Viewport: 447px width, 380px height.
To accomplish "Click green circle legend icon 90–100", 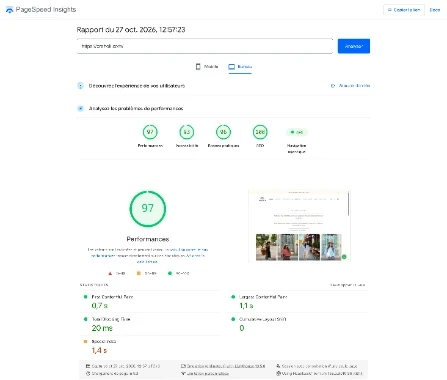I will 170,273.
